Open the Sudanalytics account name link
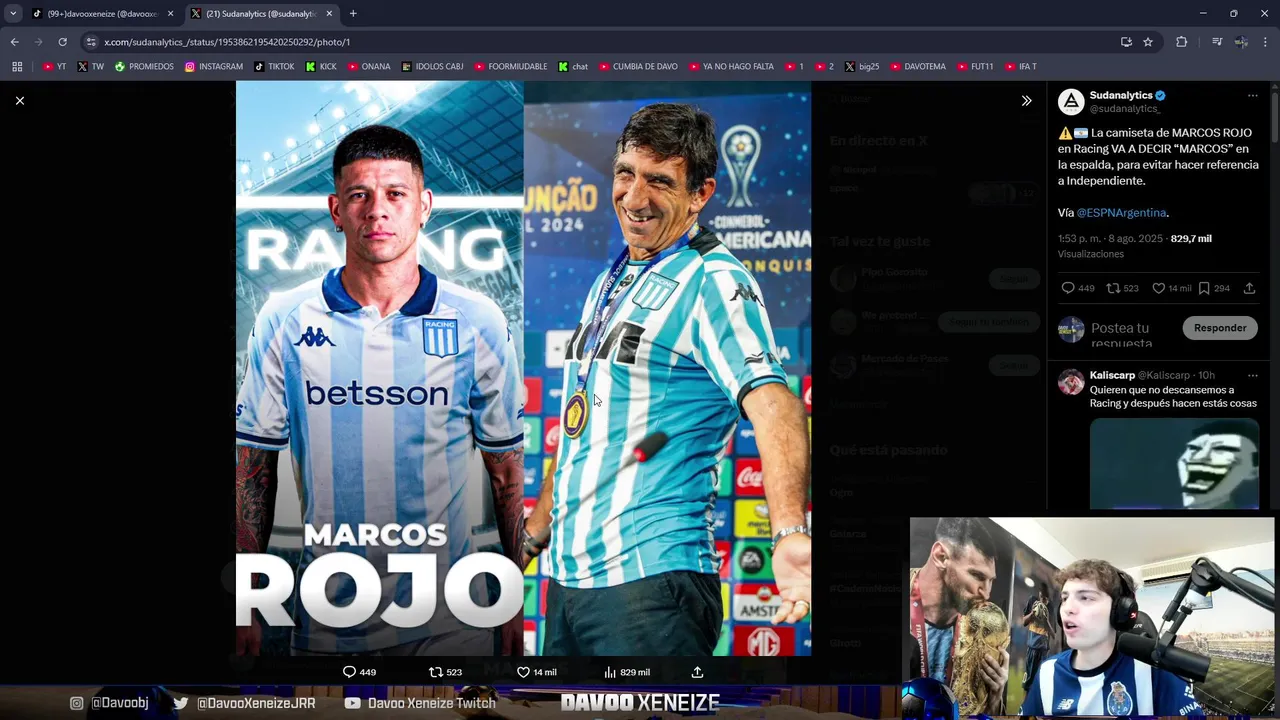Screen dimensions: 1280x720 pyautogui.click(x=1121, y=95)
